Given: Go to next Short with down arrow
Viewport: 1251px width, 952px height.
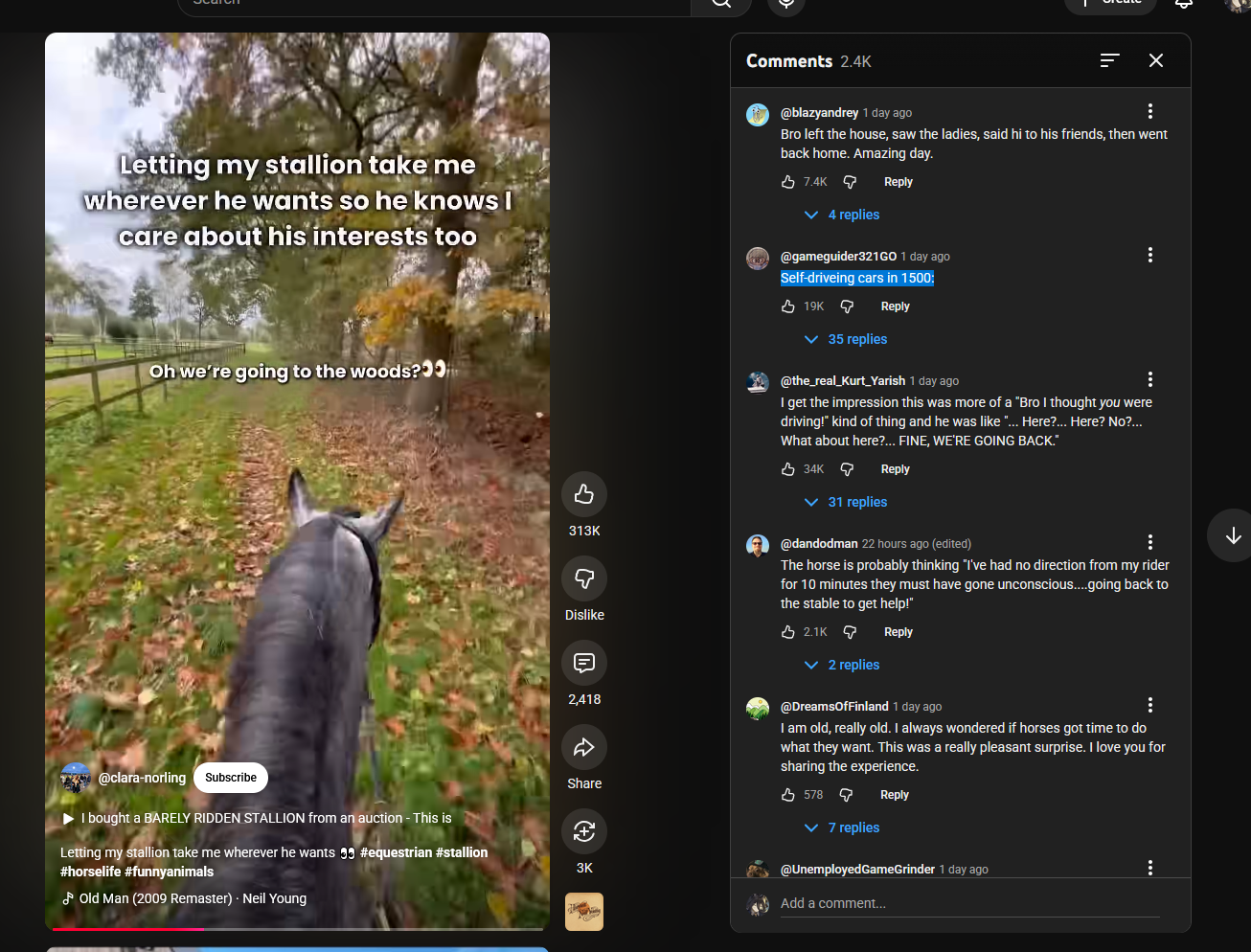Looking at the screenshot, I should (1233, 535).
